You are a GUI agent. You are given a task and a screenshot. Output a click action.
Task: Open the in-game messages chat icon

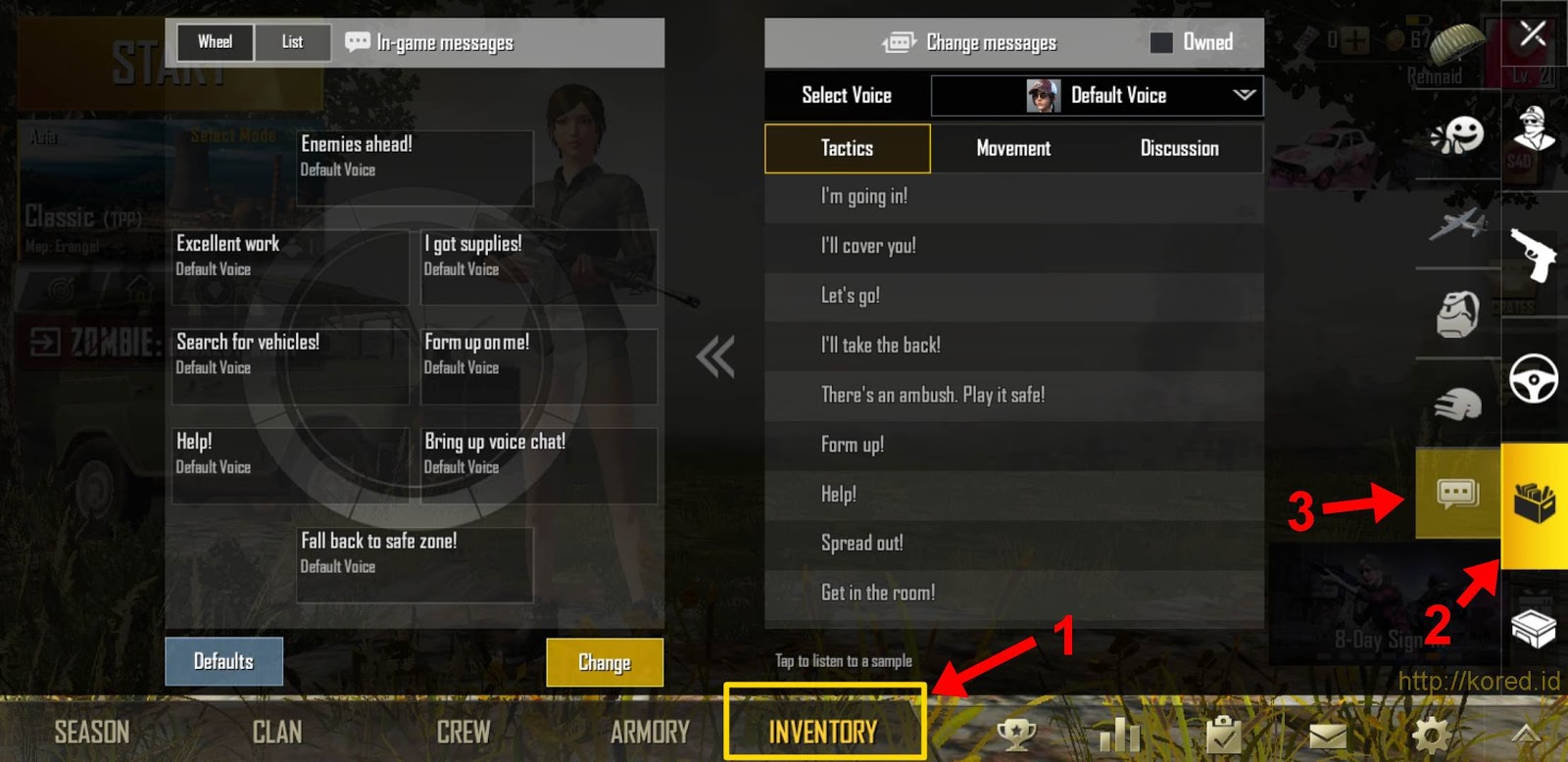[x=1457, y=493]
